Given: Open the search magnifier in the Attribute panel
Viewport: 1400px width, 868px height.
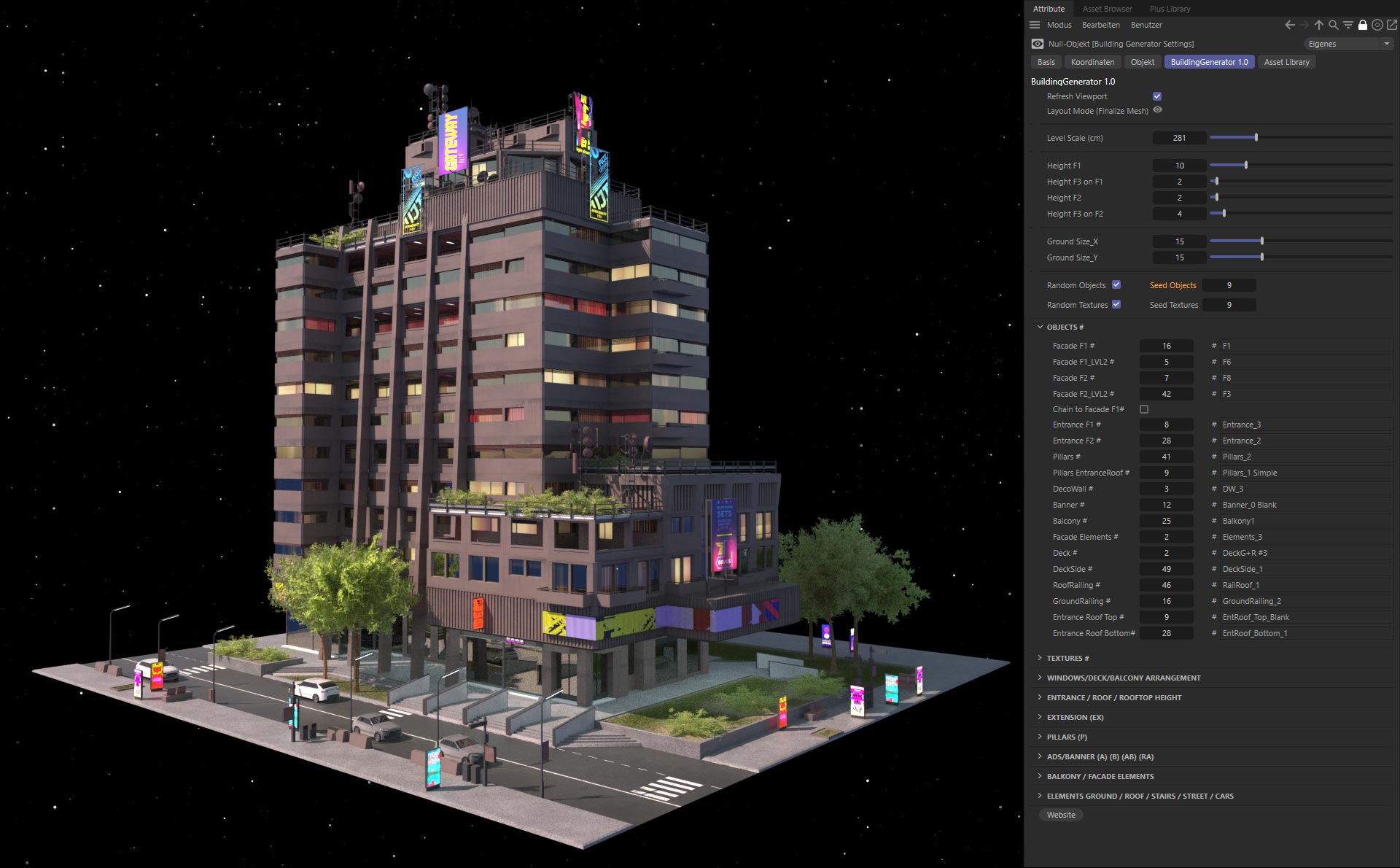Looking at the screenshot, I should 1334,25.
